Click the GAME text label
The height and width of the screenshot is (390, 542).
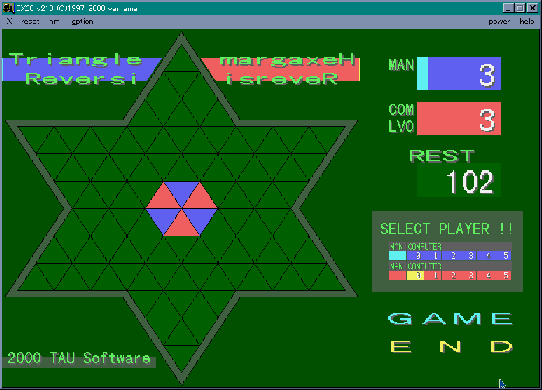(x=450, y=318)
